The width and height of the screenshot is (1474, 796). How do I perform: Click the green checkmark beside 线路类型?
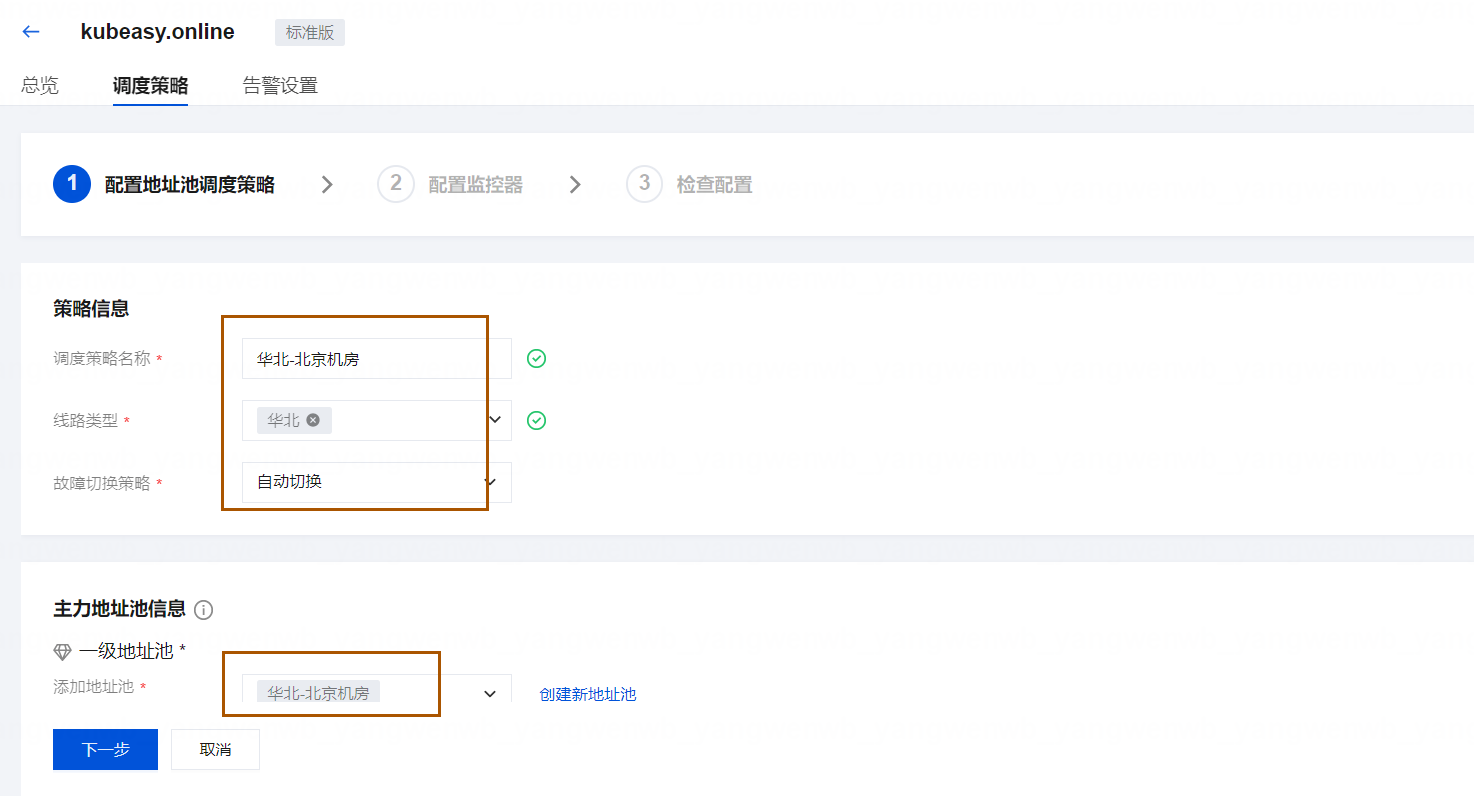(537, 421)
